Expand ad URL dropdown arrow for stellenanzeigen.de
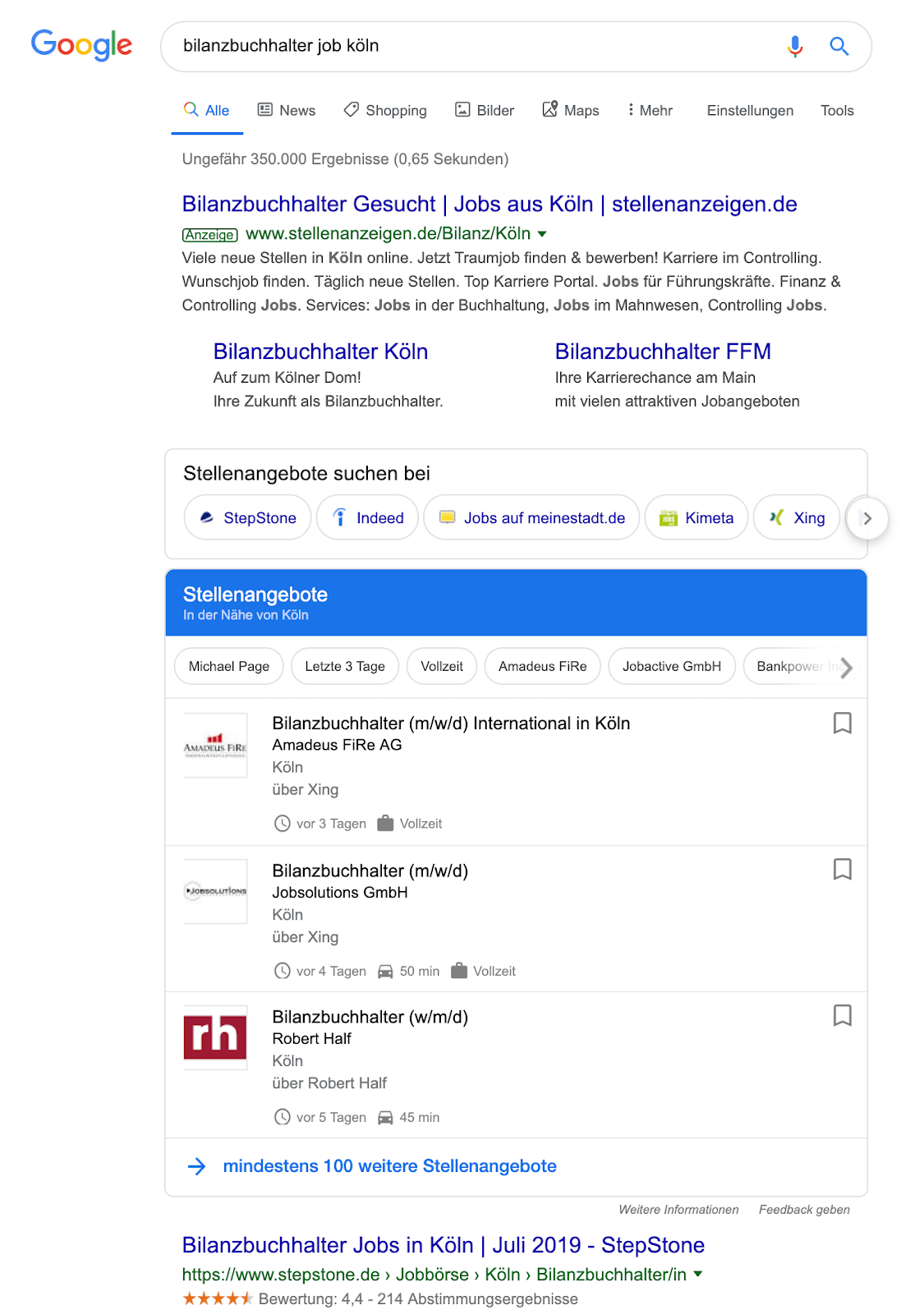This screenshot has height=1314, width=924. pyautogui.click(x=542, y=234)
